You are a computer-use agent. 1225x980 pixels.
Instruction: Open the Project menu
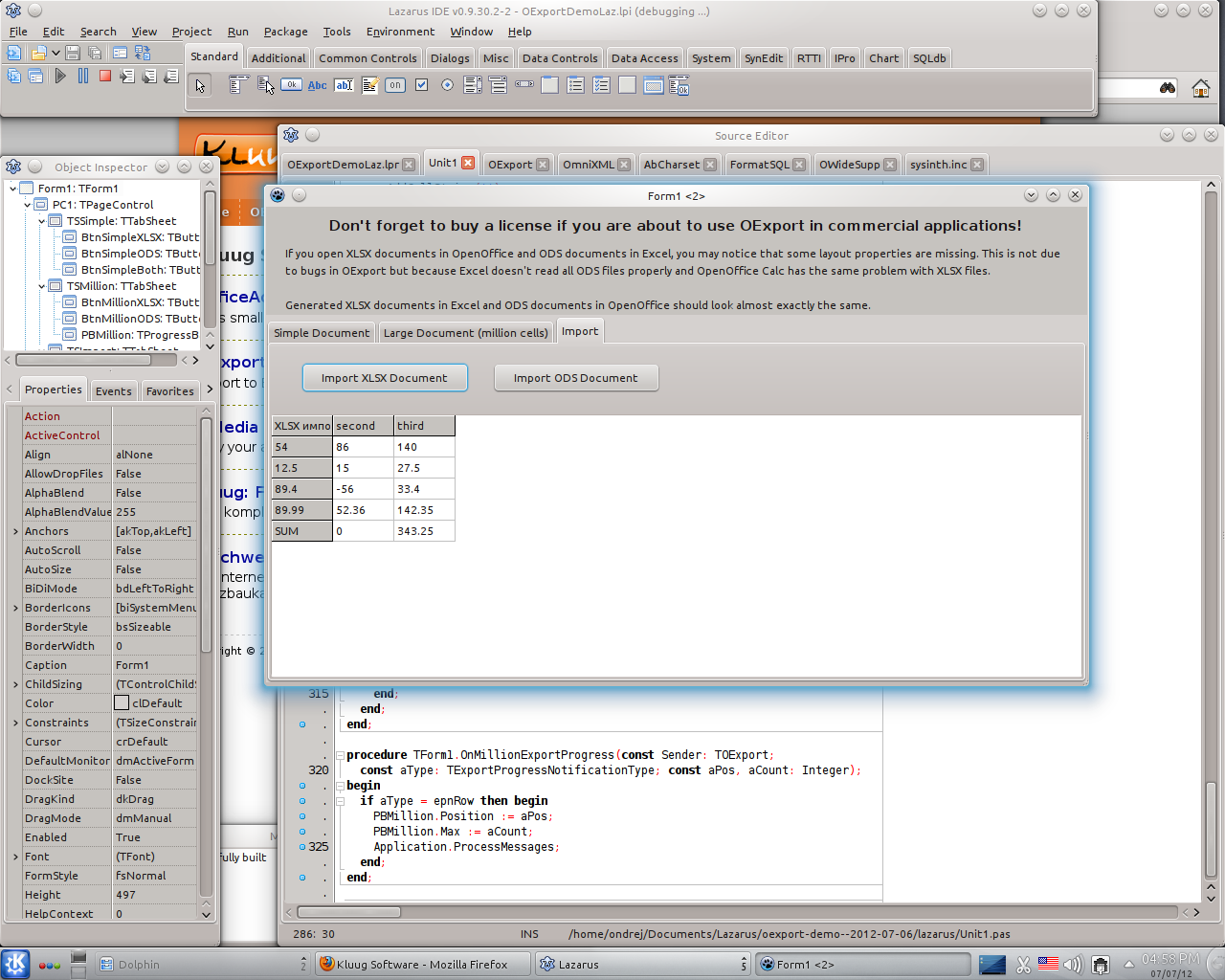point(191,32)
